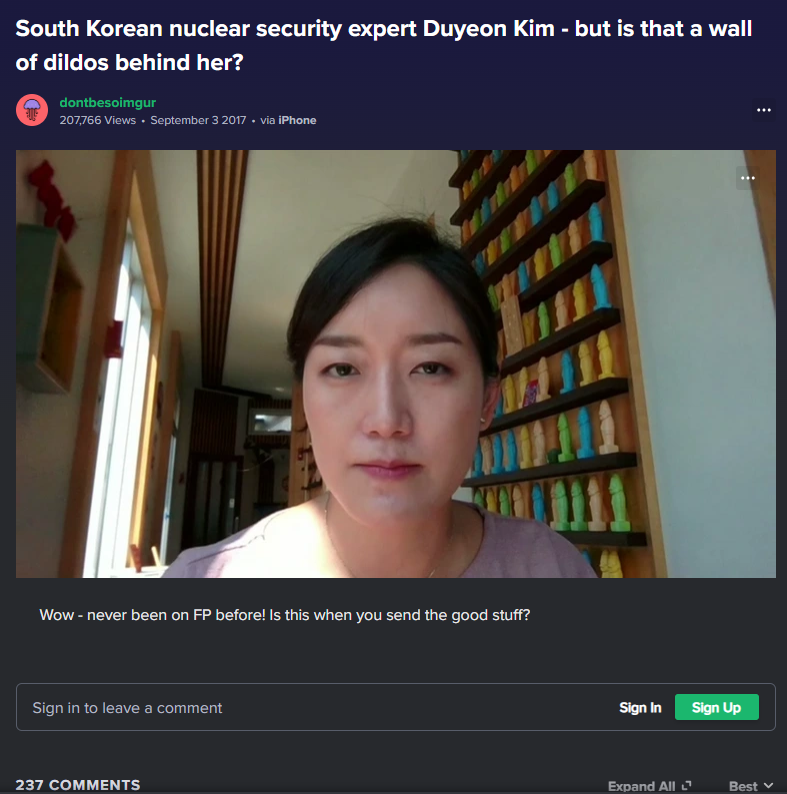The width and height of the screenshot is (787, 794).
Task: Click the 207,766 Views counter
Action: [x=98, y=121]
